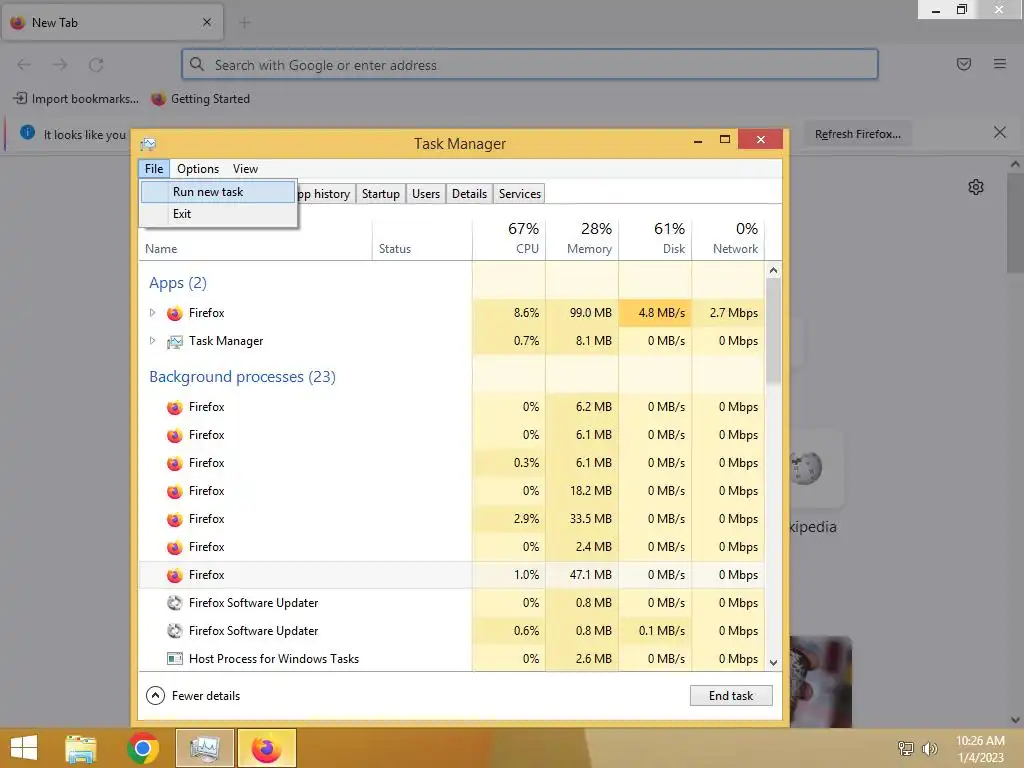Click the Firefox address search field

pyautogui.click(x=530, y=65)
